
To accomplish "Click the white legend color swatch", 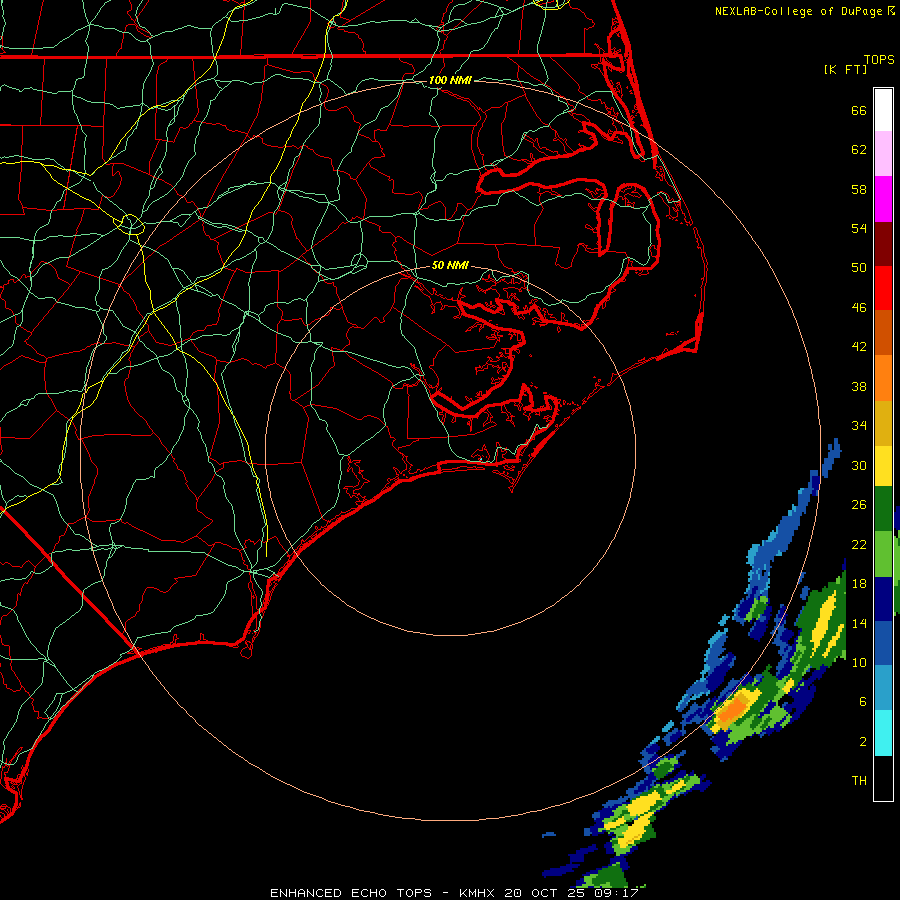I will [883, 110].
